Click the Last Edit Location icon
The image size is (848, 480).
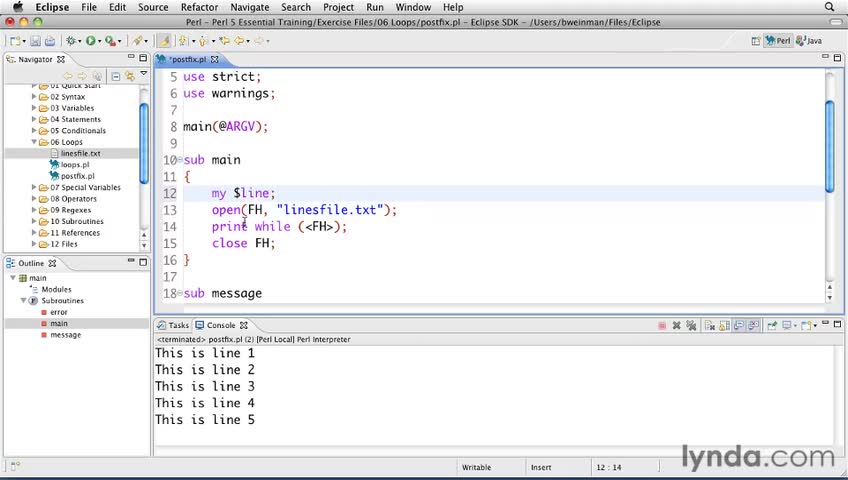(x=224, y=41)
